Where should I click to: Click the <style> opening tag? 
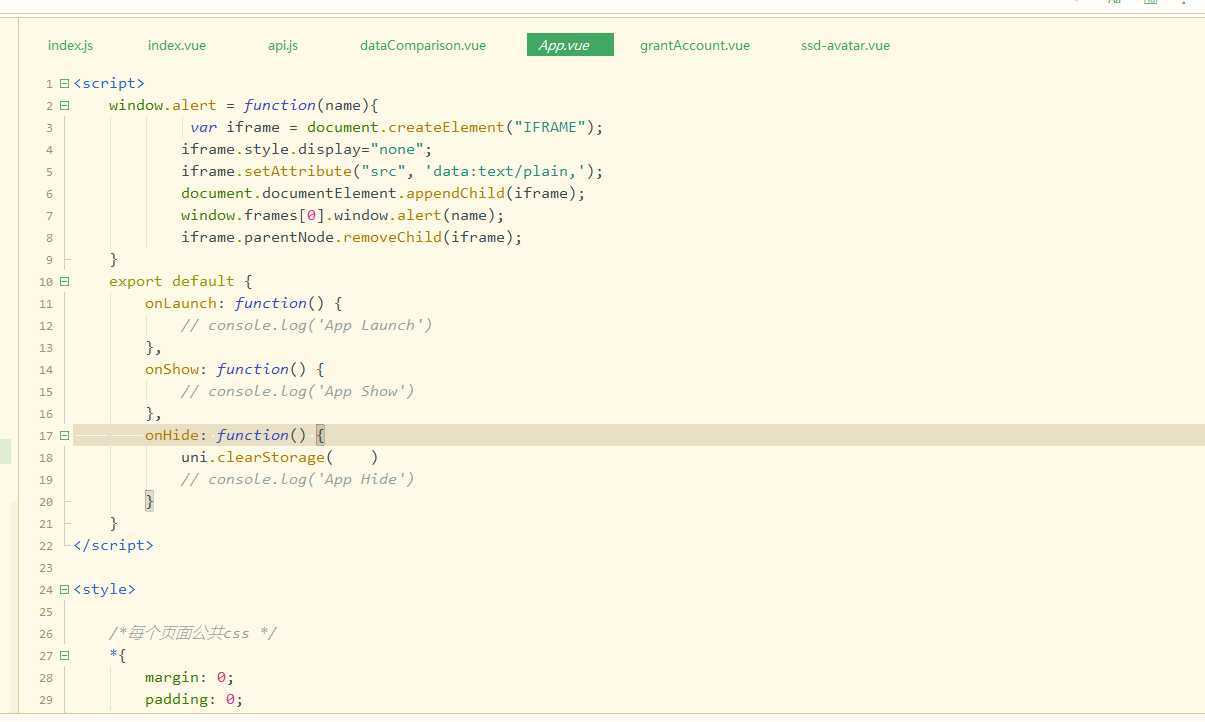pyautogui.click(x=104, y=589)
